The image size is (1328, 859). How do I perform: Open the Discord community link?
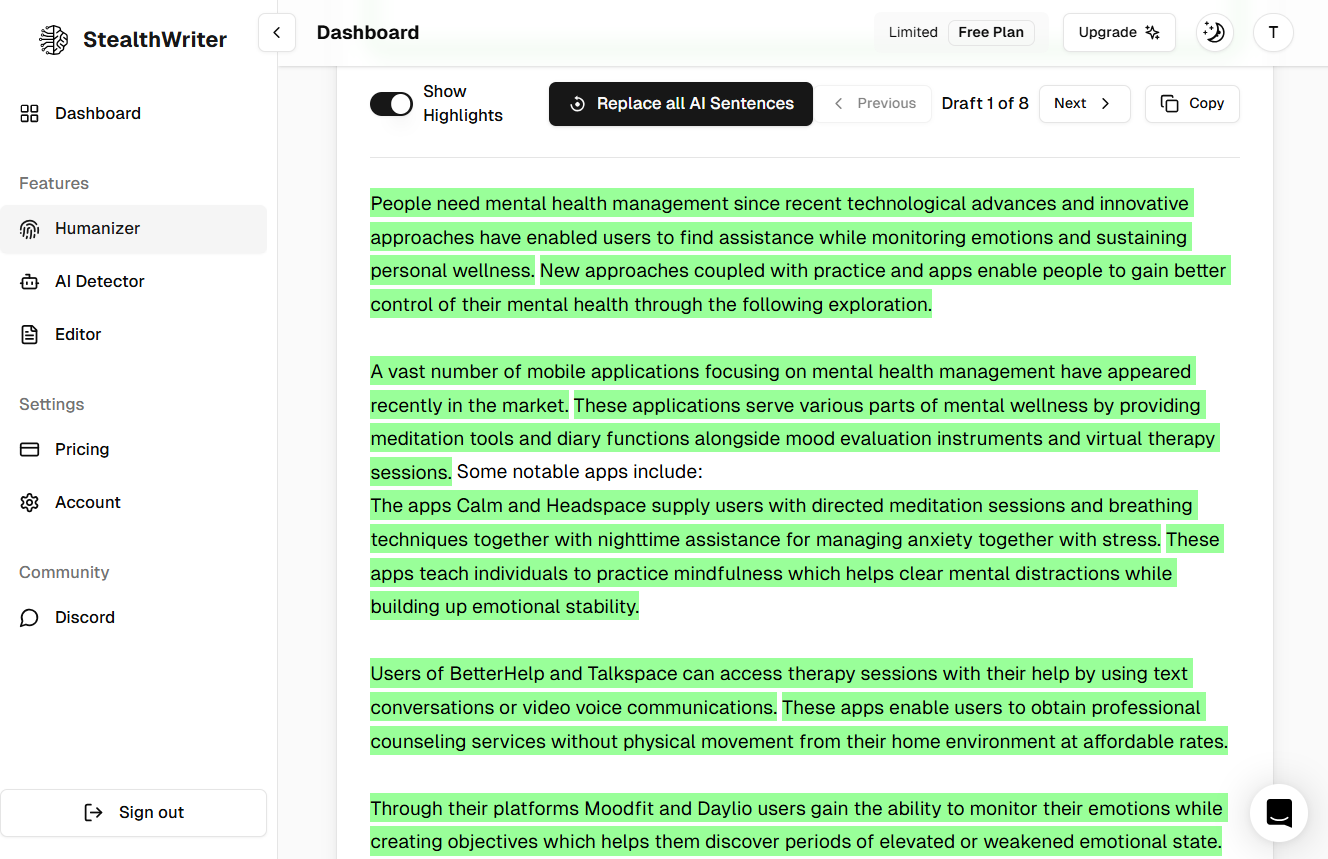pyautogui.click(x=134, y=618)
